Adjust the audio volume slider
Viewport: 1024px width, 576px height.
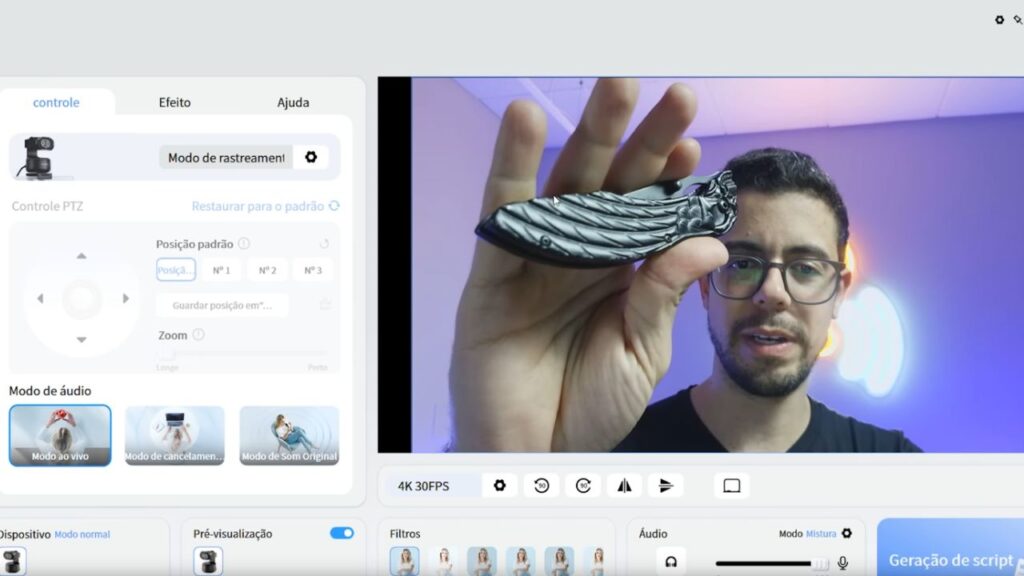772,564
